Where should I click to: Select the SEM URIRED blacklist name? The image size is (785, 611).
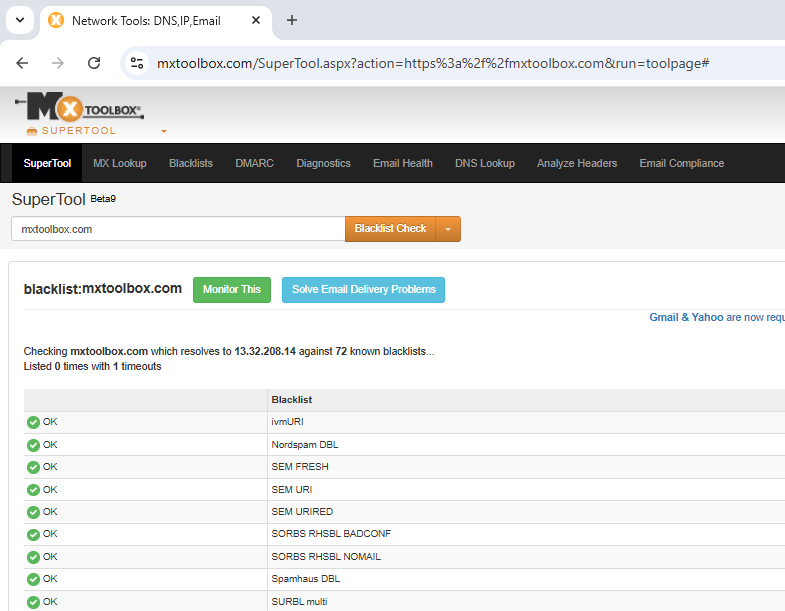(302, 512)
